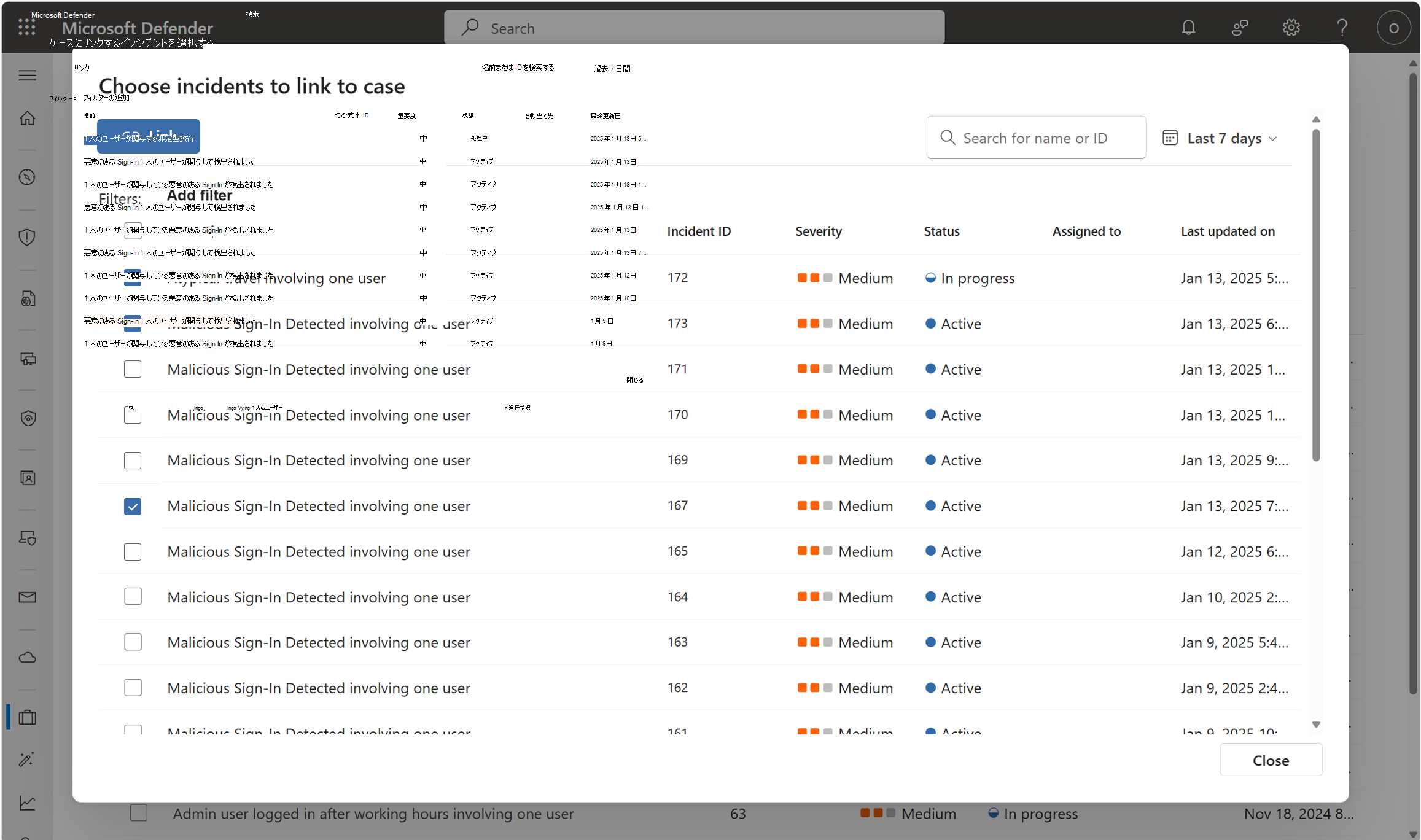The height and width of the screenshot is (840, 1421).
Task: Open the Home icon in sidebar
Action: 28,118
